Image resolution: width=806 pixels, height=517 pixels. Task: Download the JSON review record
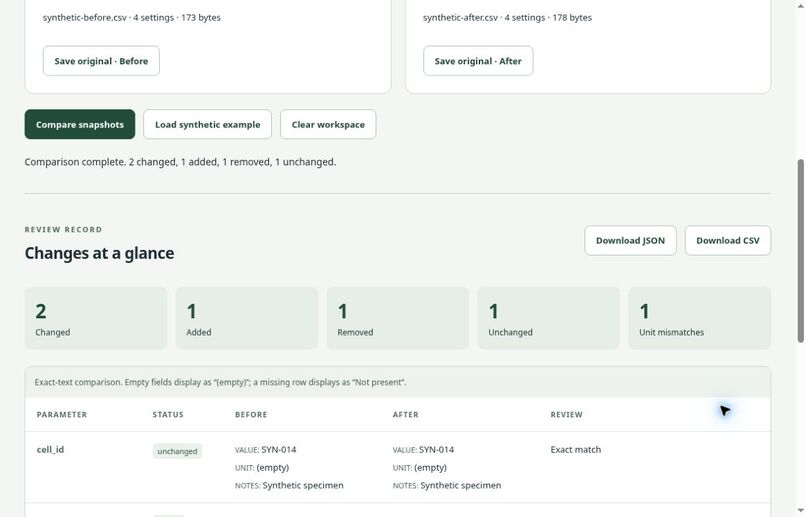pos(630,240)
